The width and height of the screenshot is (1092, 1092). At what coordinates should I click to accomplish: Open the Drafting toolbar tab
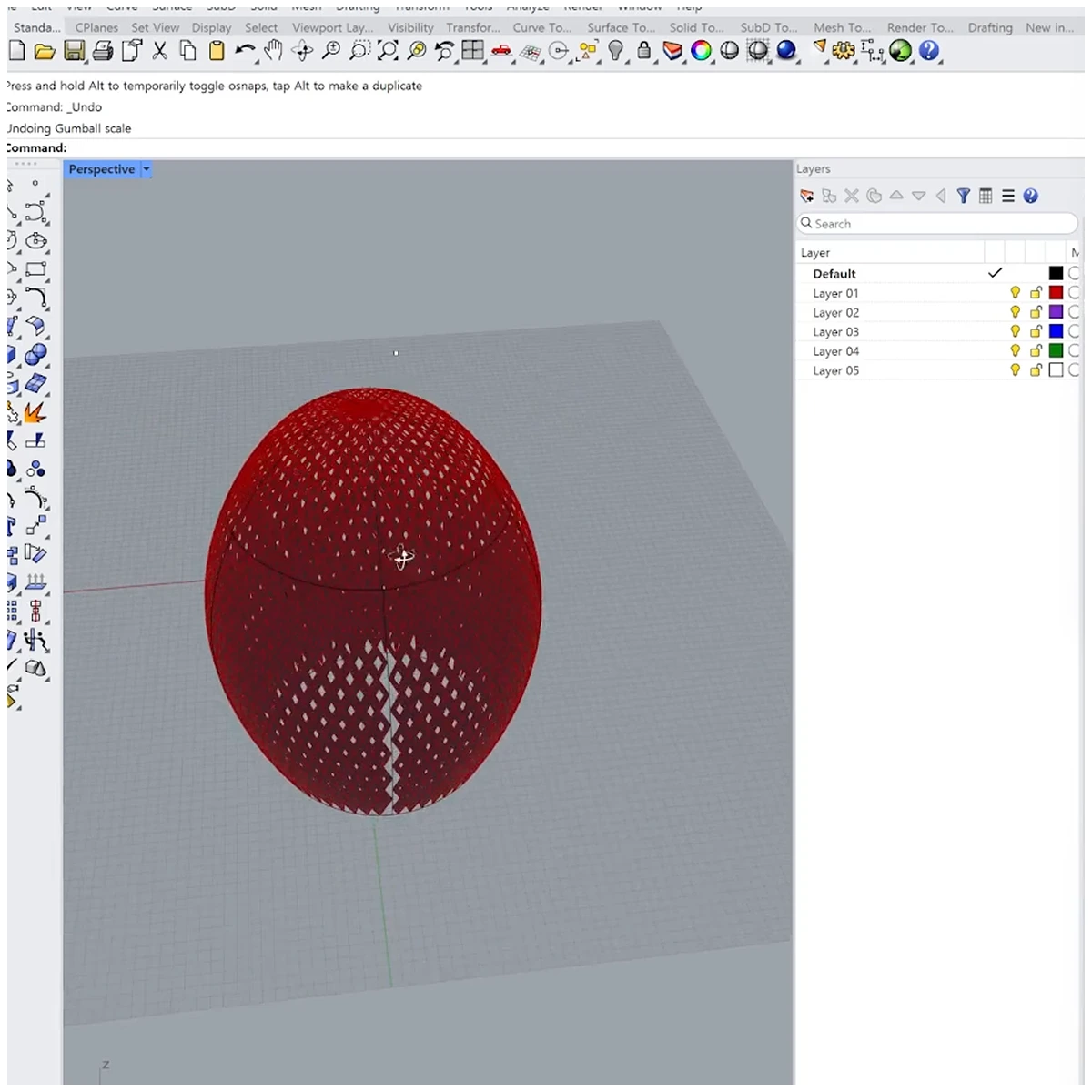(990, 27)
